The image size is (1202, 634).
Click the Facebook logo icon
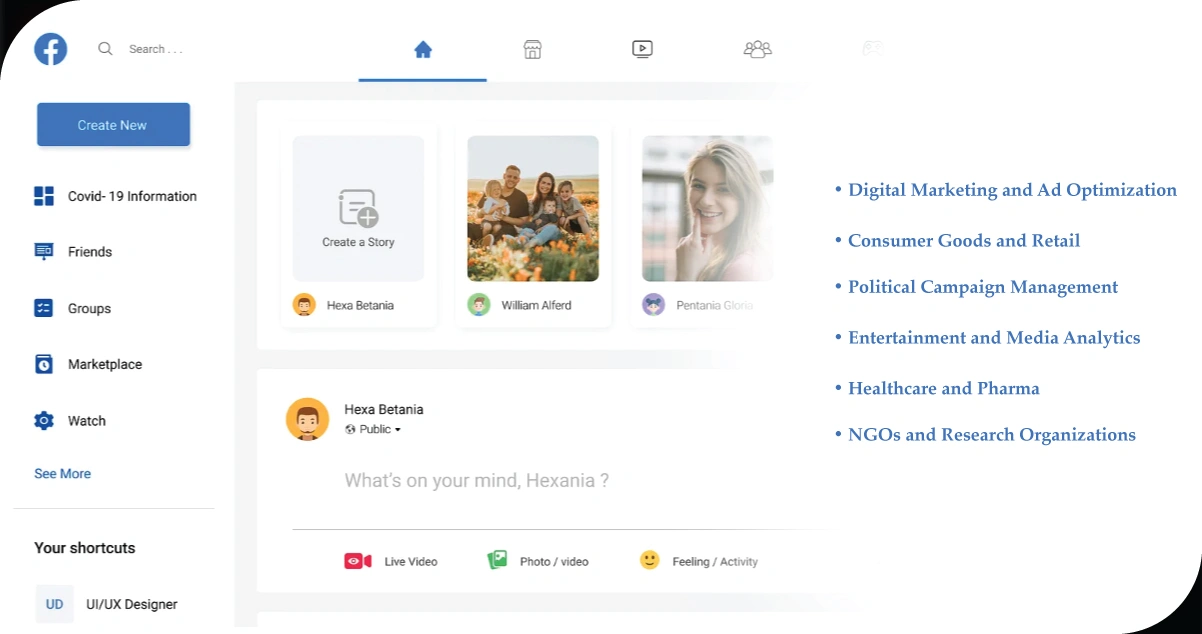pyautogui.click(x=50, y=49)
